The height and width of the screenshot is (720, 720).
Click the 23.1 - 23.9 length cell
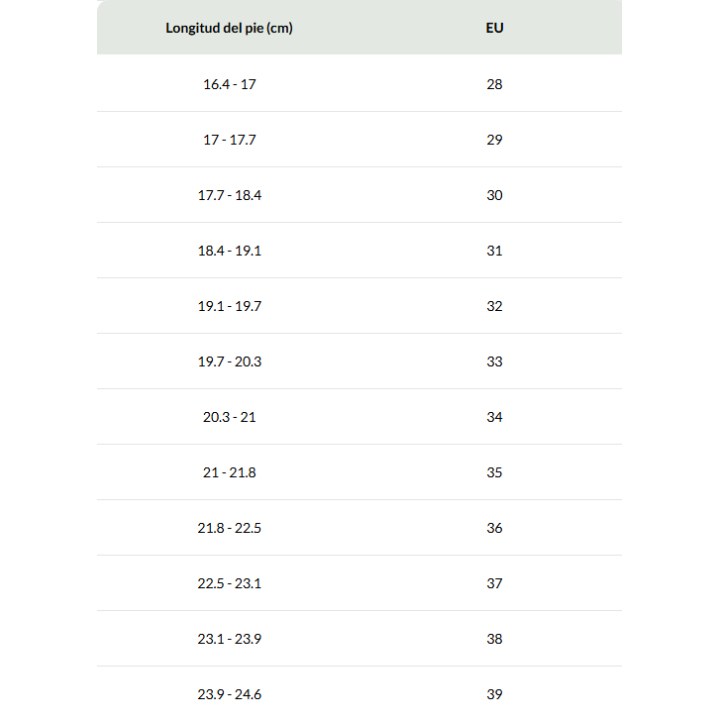(229, 639)
